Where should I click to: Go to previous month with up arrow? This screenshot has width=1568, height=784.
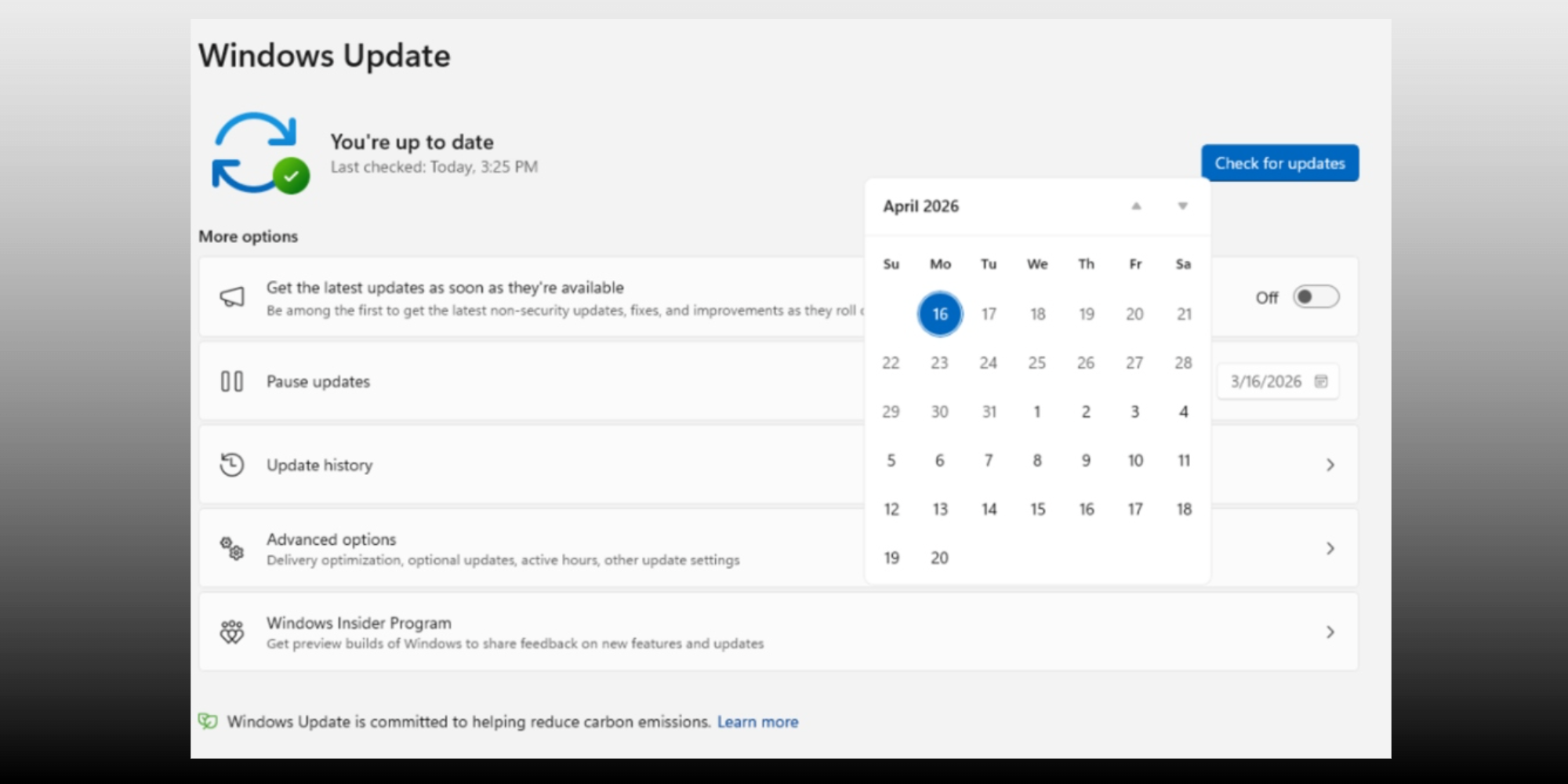tap(1136, 206)
